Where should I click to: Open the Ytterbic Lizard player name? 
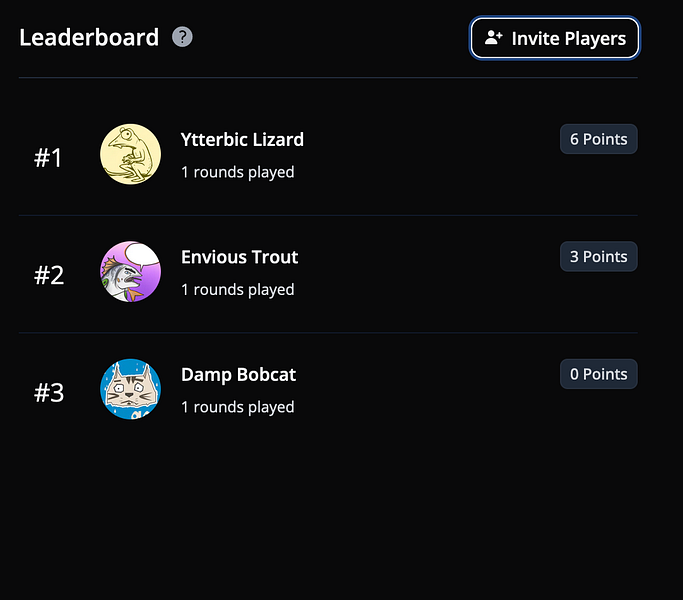point(242,139)
